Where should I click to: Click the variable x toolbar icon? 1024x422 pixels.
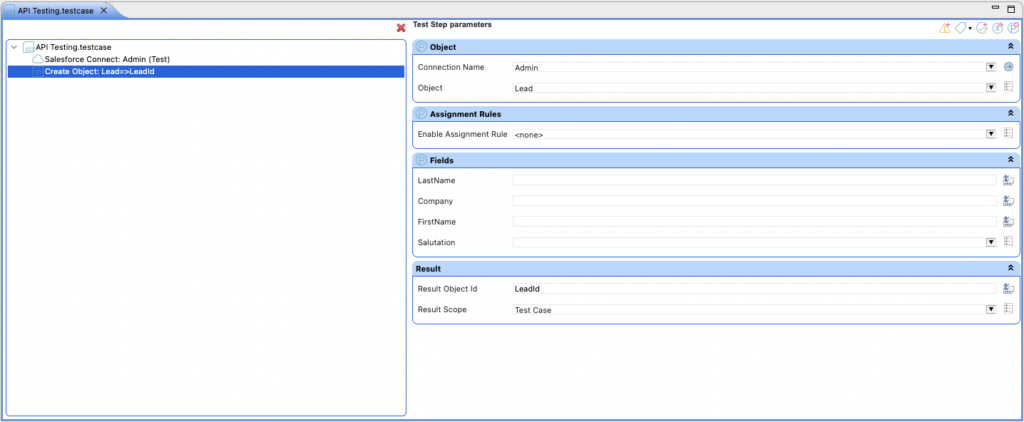pos(997,28)
